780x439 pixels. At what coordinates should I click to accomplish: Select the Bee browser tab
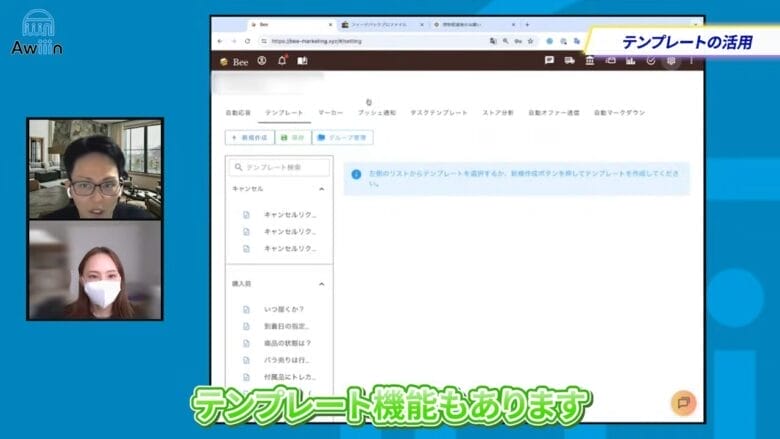coord(291,24)
